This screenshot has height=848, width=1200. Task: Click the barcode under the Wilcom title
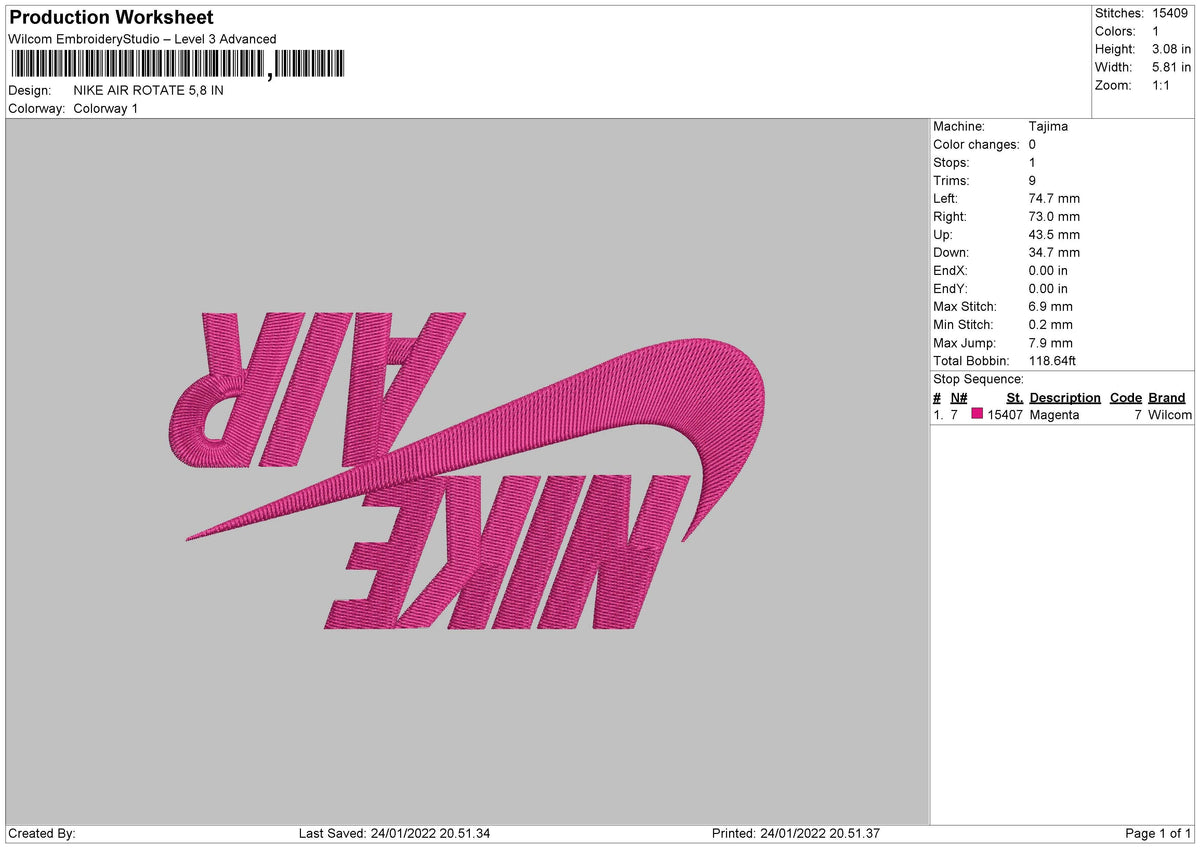click(x=177, y=65)
